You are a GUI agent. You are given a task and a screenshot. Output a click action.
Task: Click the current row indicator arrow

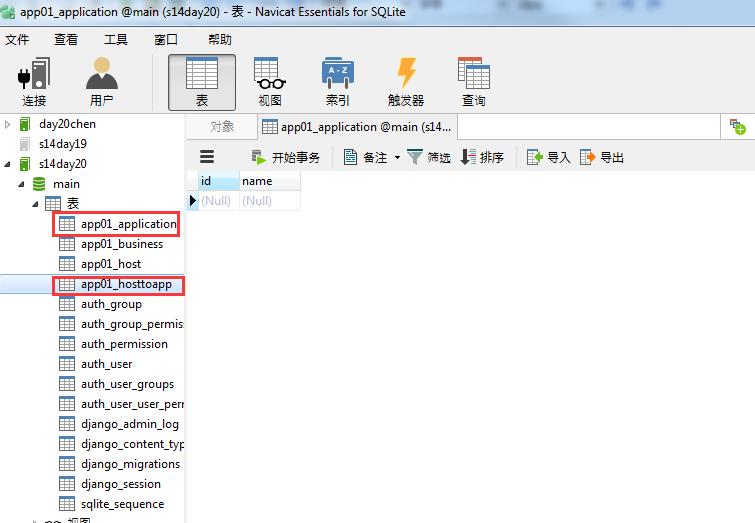(x=193, y=200)
